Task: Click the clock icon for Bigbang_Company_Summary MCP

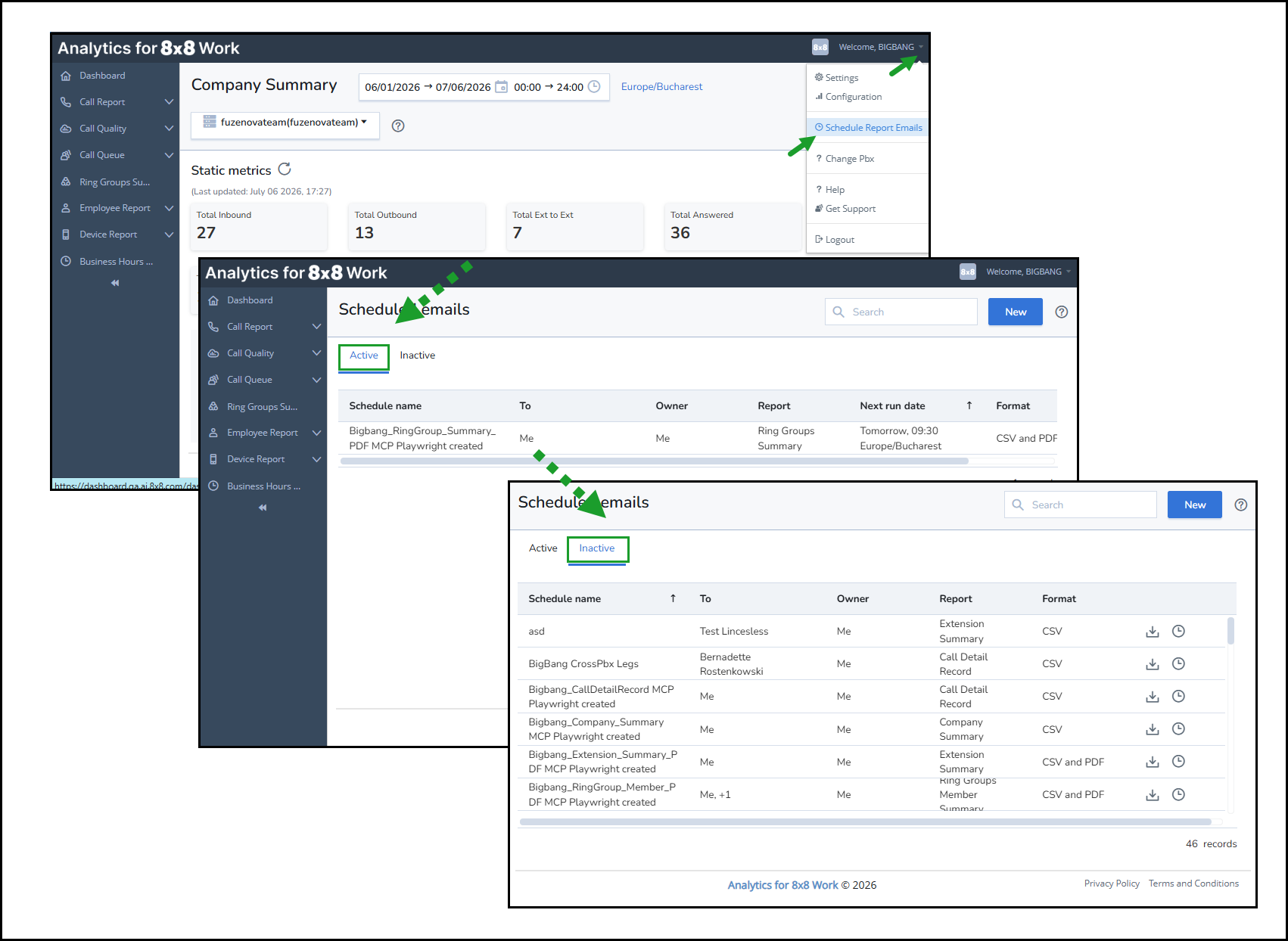Action: tap(1178, 728)
